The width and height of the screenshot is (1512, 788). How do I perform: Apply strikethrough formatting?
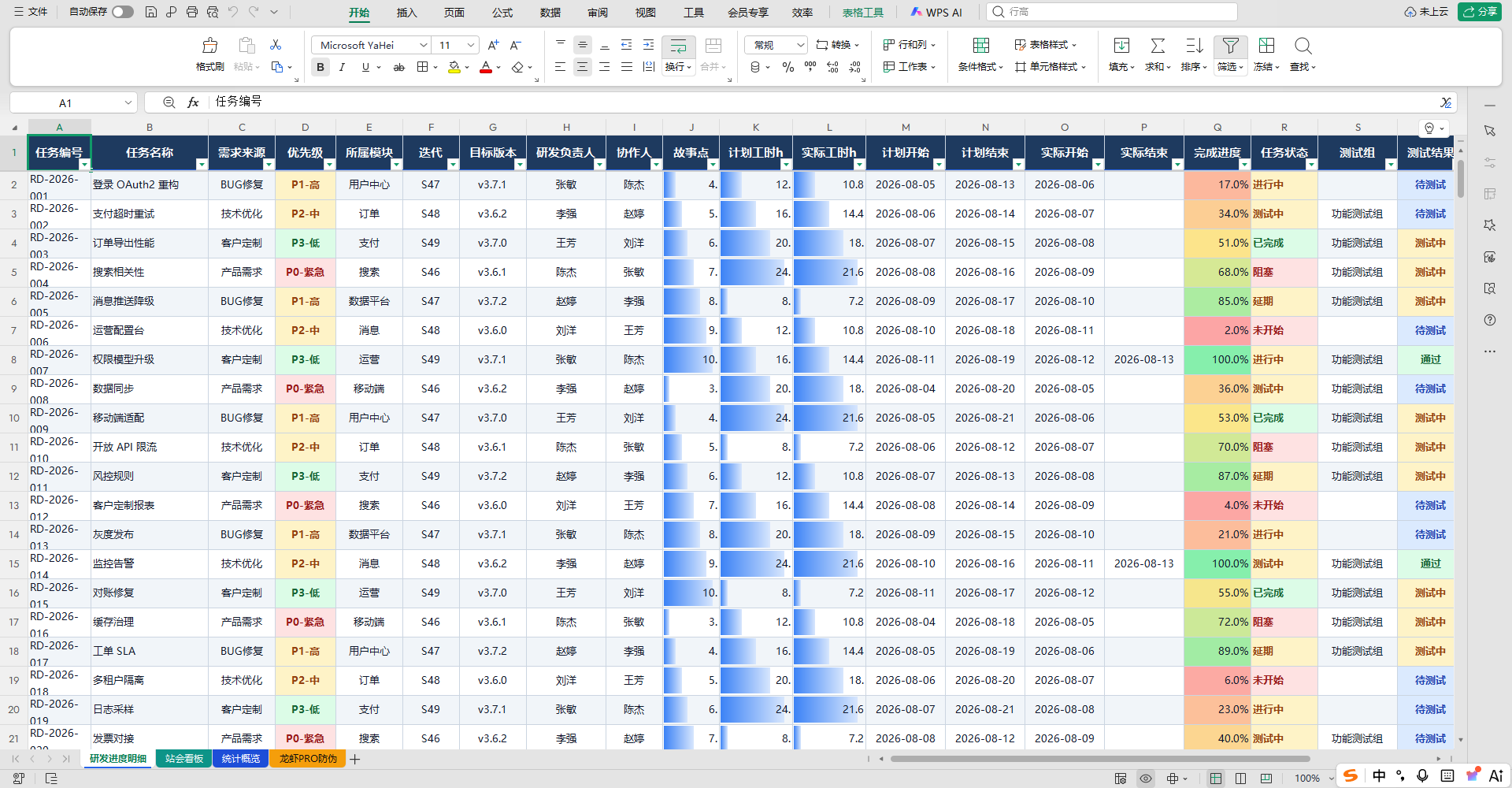[399, 67]
